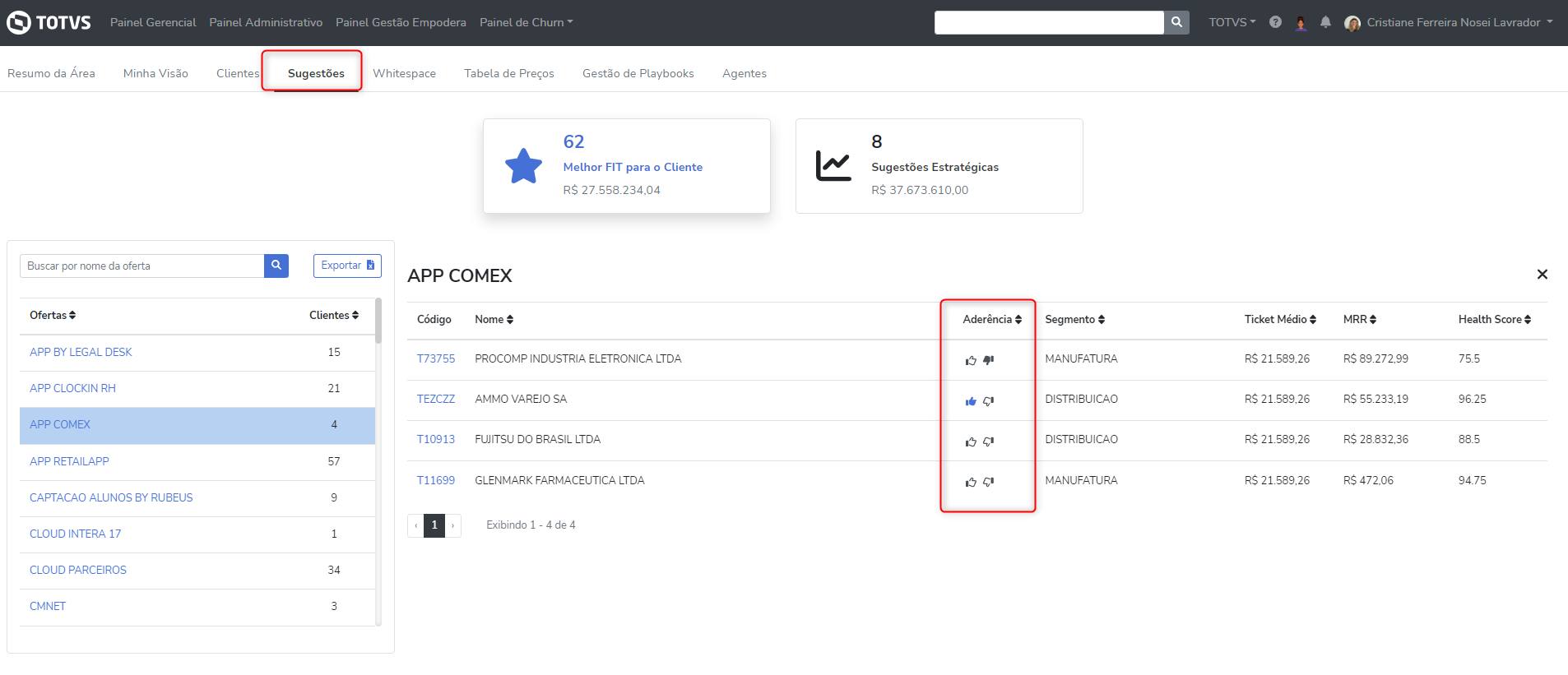Close the APP COMEX detail panel
Image resolution: width=1568 pixels, height=675 pixels.
tap(1542, 275)
